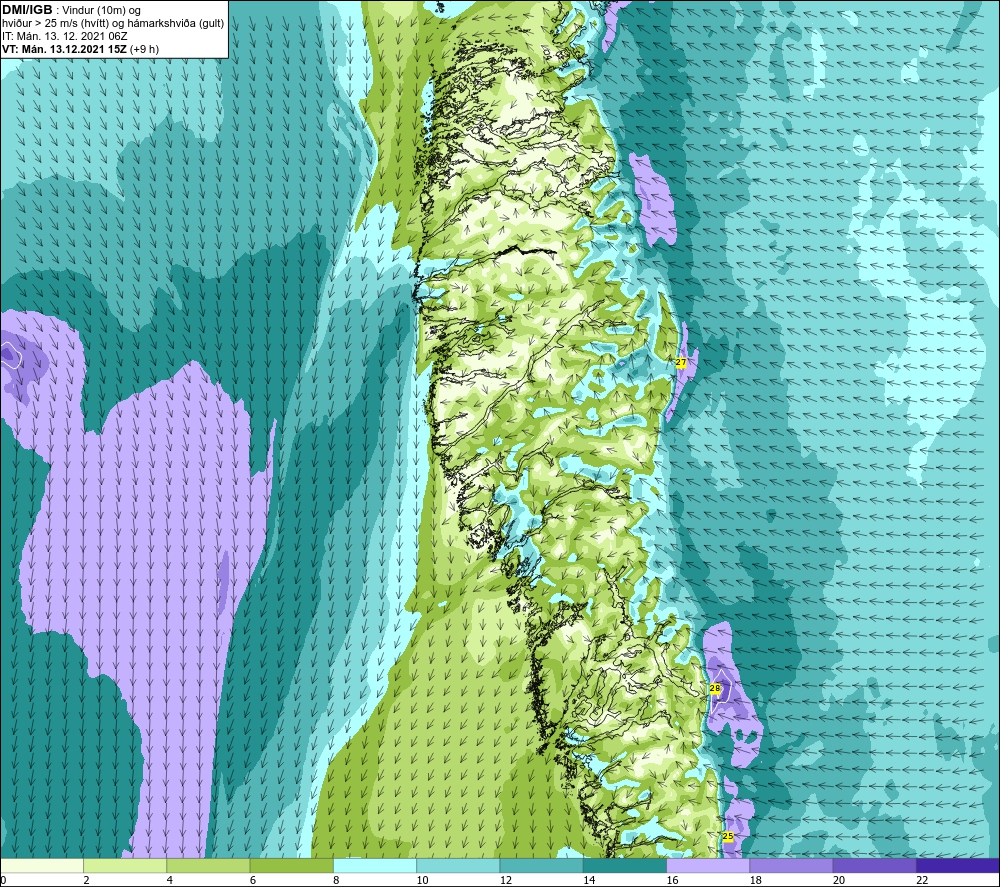Select the 8–10 m/s light cyan legend swatch
1000x887 pixels.
pyautogui.click(x=375, y=865)
